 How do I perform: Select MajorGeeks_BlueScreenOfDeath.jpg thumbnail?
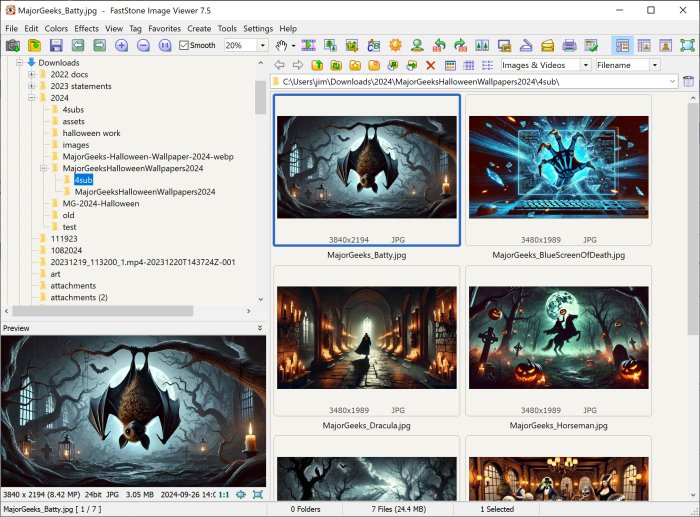click(558, 170)
